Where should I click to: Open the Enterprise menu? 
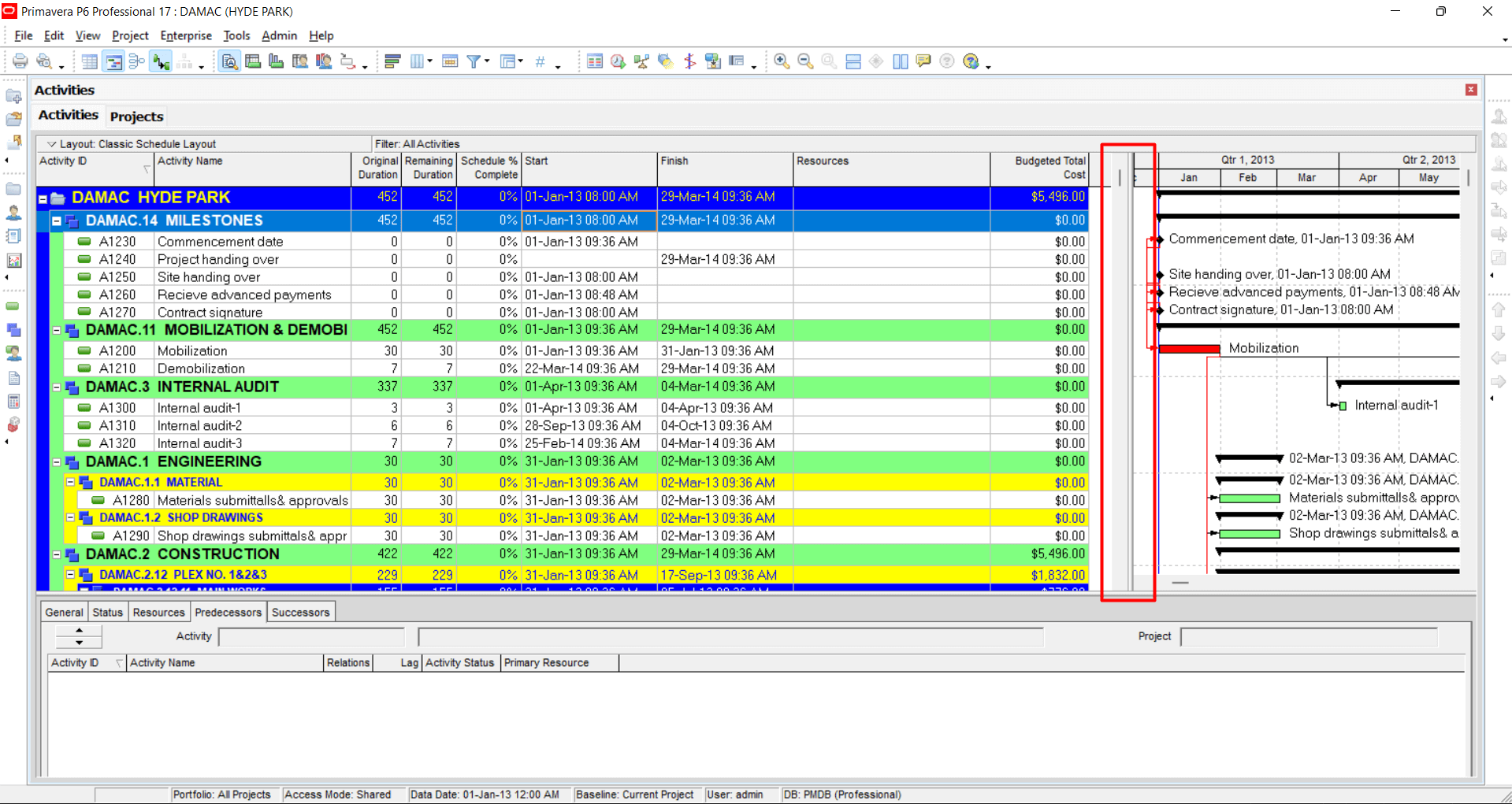point(186,35)
